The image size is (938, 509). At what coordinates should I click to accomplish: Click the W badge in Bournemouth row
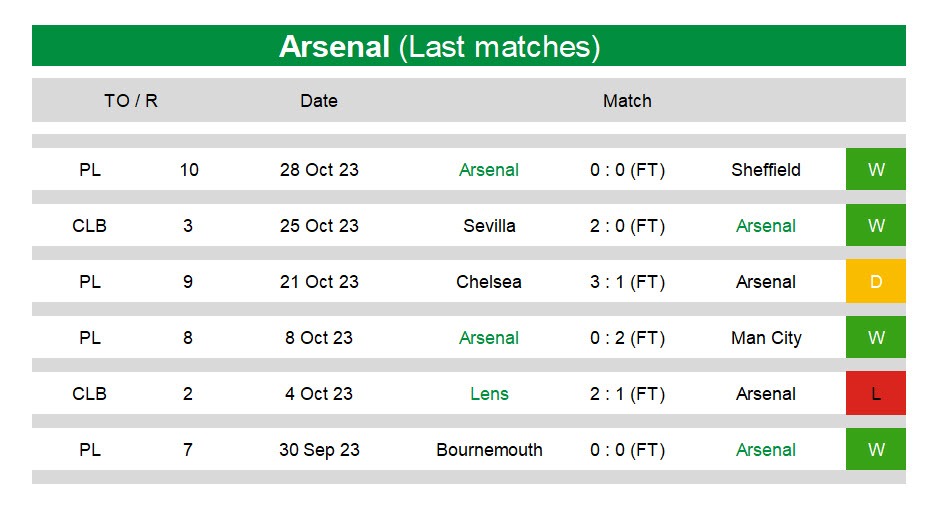point(875,450)
